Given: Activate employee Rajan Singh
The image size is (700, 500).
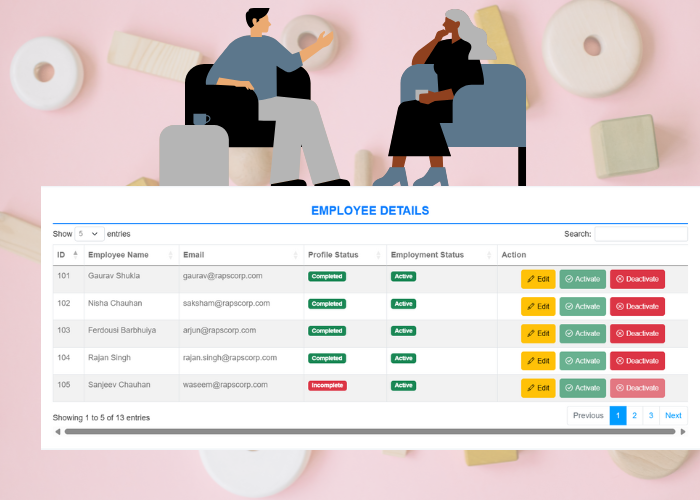Looking at the screenshot, I should tap(583, 361).
